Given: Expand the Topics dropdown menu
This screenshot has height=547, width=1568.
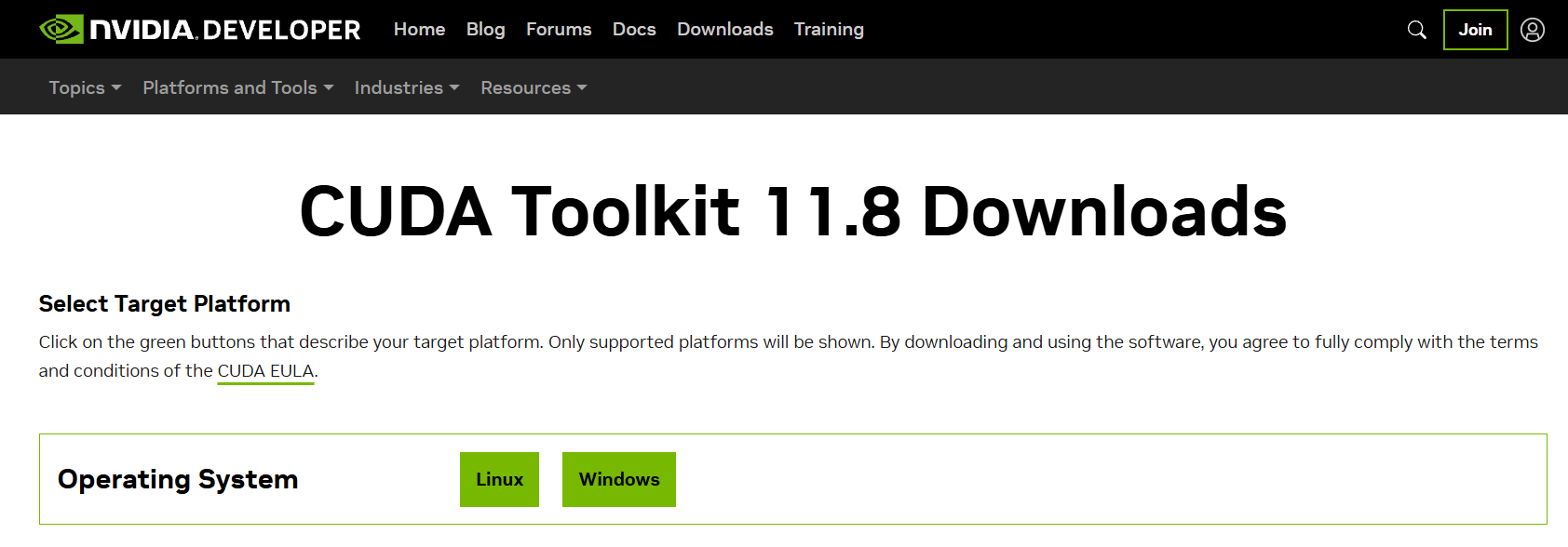Looking at the screenshot, I should click(x=85, y=87).
